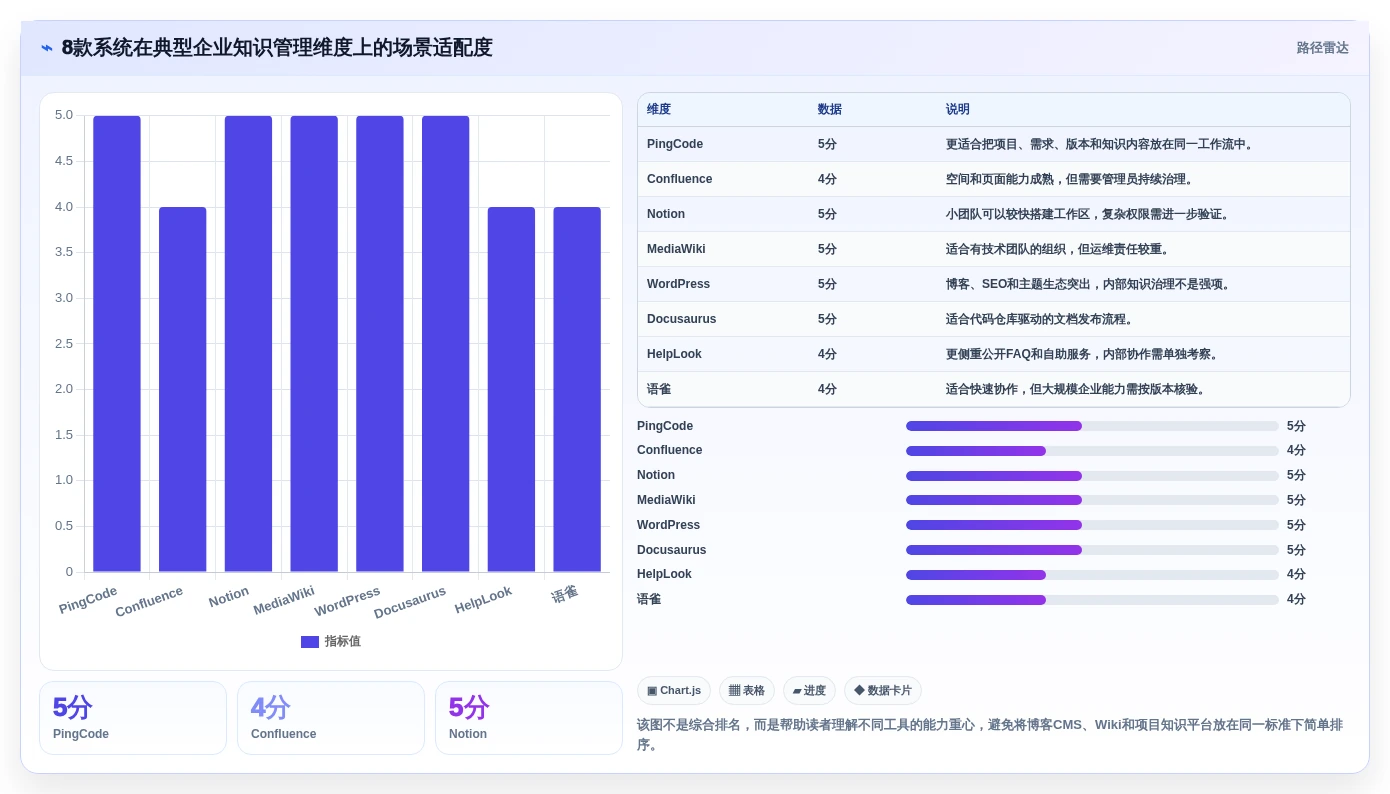Select the MediaWiki bar in the chart
1390x794 pixels.
point(314,344)
